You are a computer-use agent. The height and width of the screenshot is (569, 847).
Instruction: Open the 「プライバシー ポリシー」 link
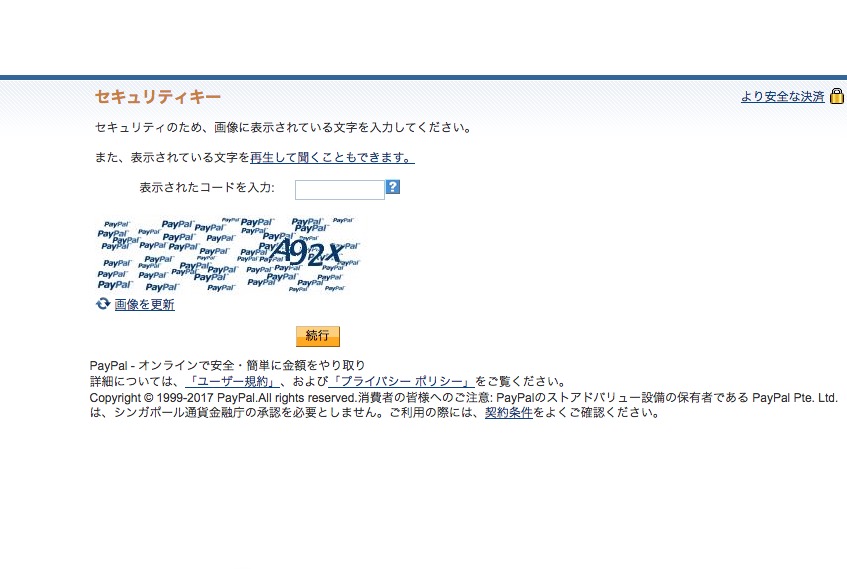pos(401,381)
